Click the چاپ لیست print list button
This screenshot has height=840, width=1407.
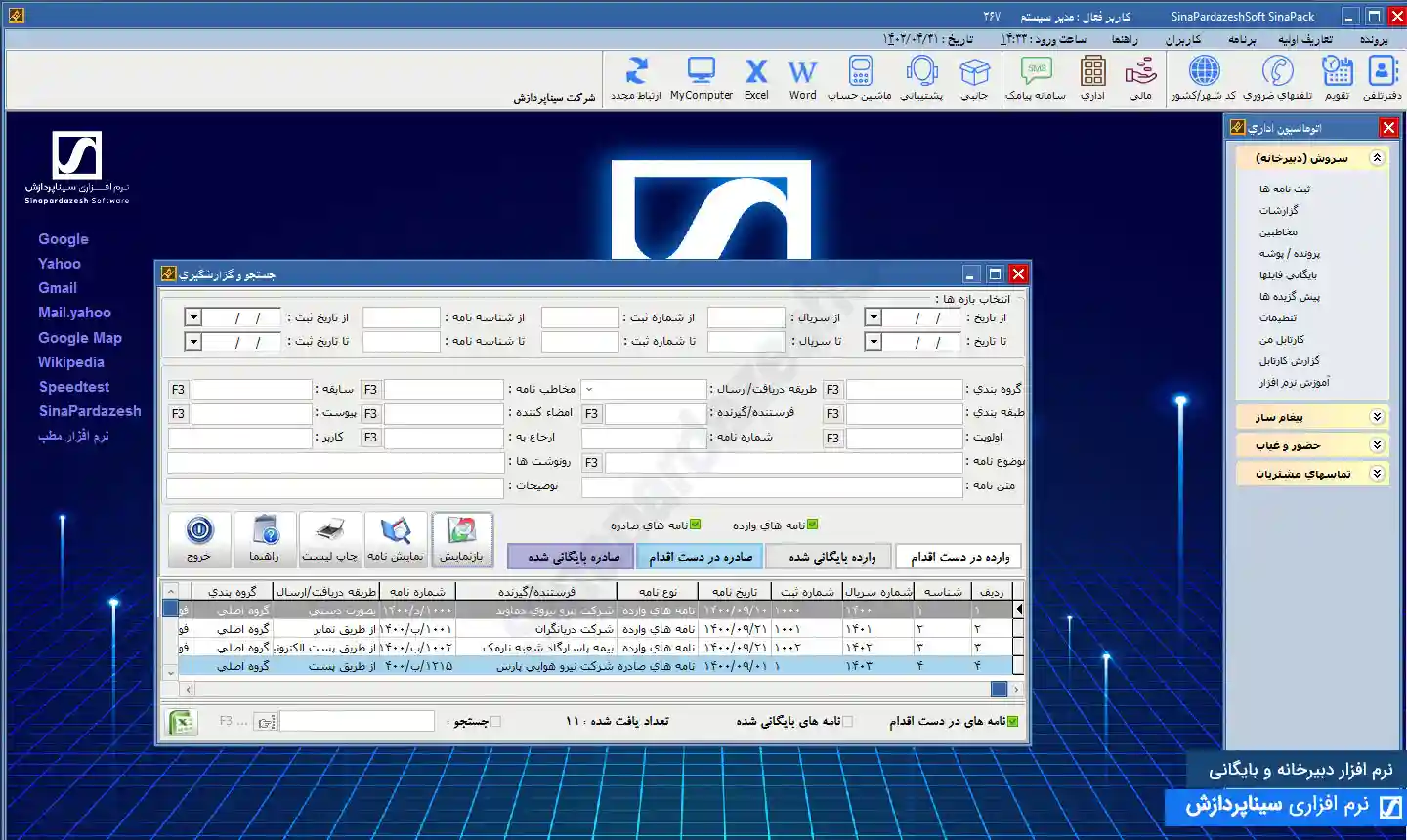330,539
